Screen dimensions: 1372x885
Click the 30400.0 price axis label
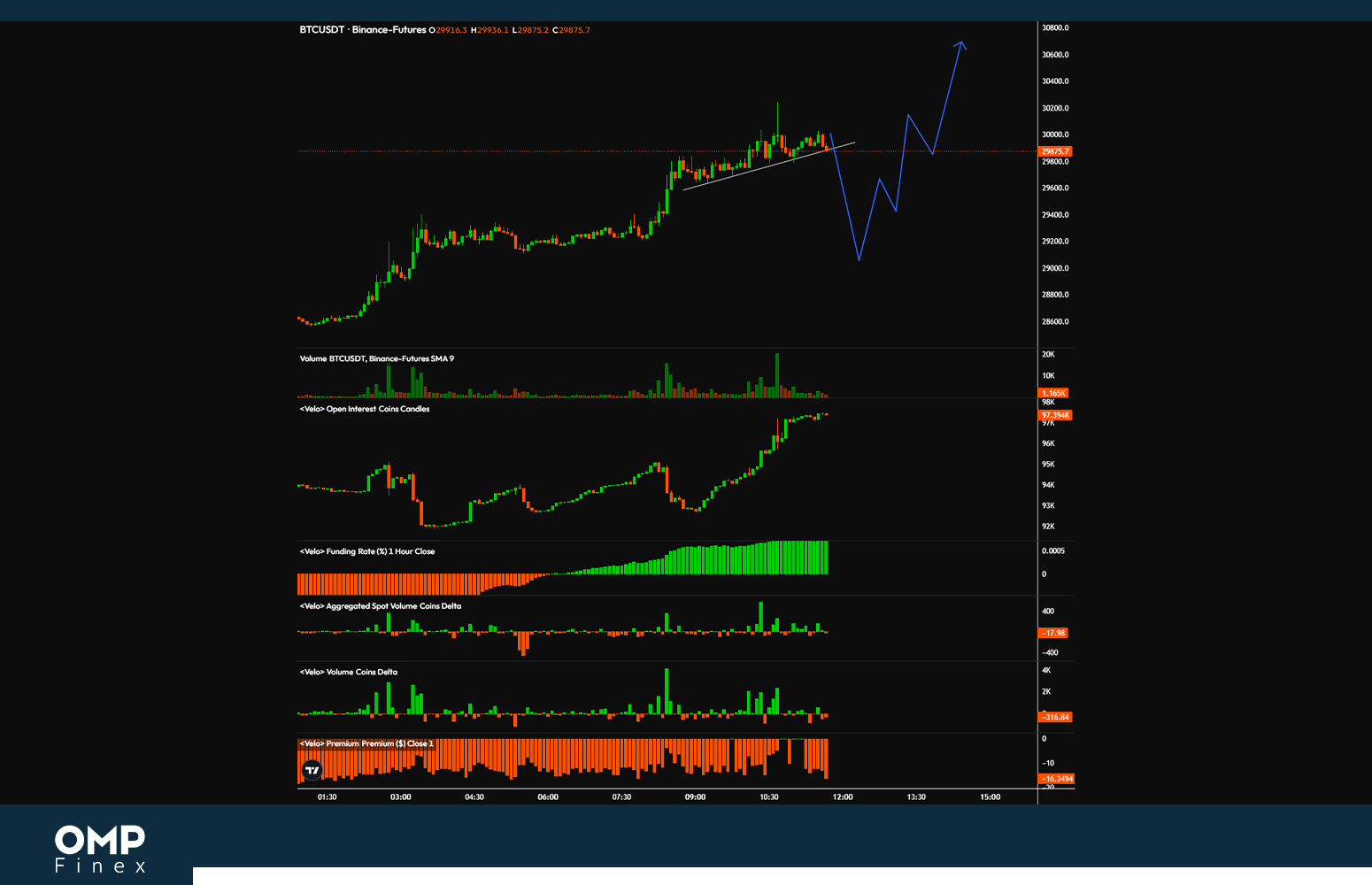1055,81
